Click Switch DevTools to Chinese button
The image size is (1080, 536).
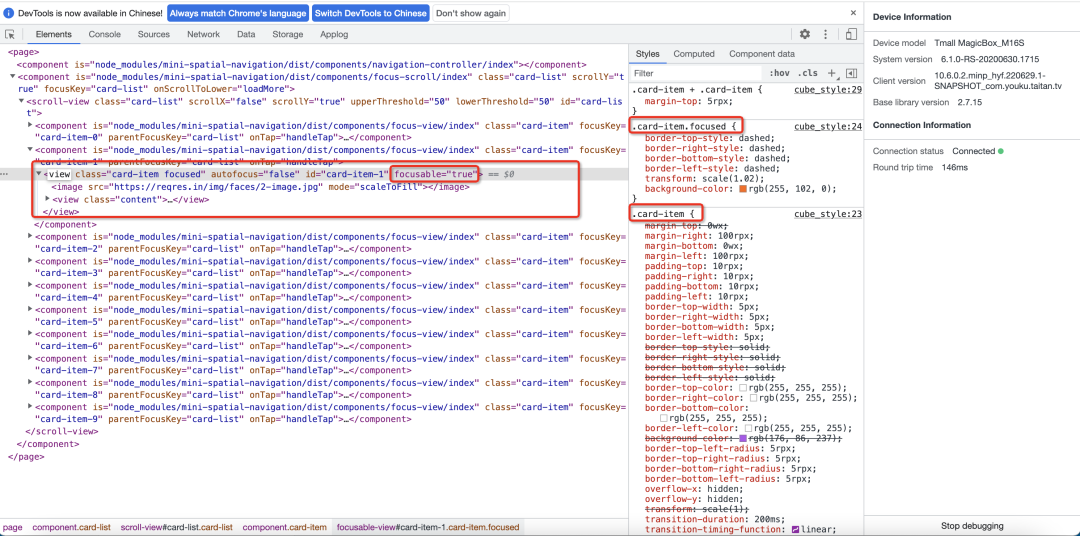pyautogui.click(x=371, y=13)
